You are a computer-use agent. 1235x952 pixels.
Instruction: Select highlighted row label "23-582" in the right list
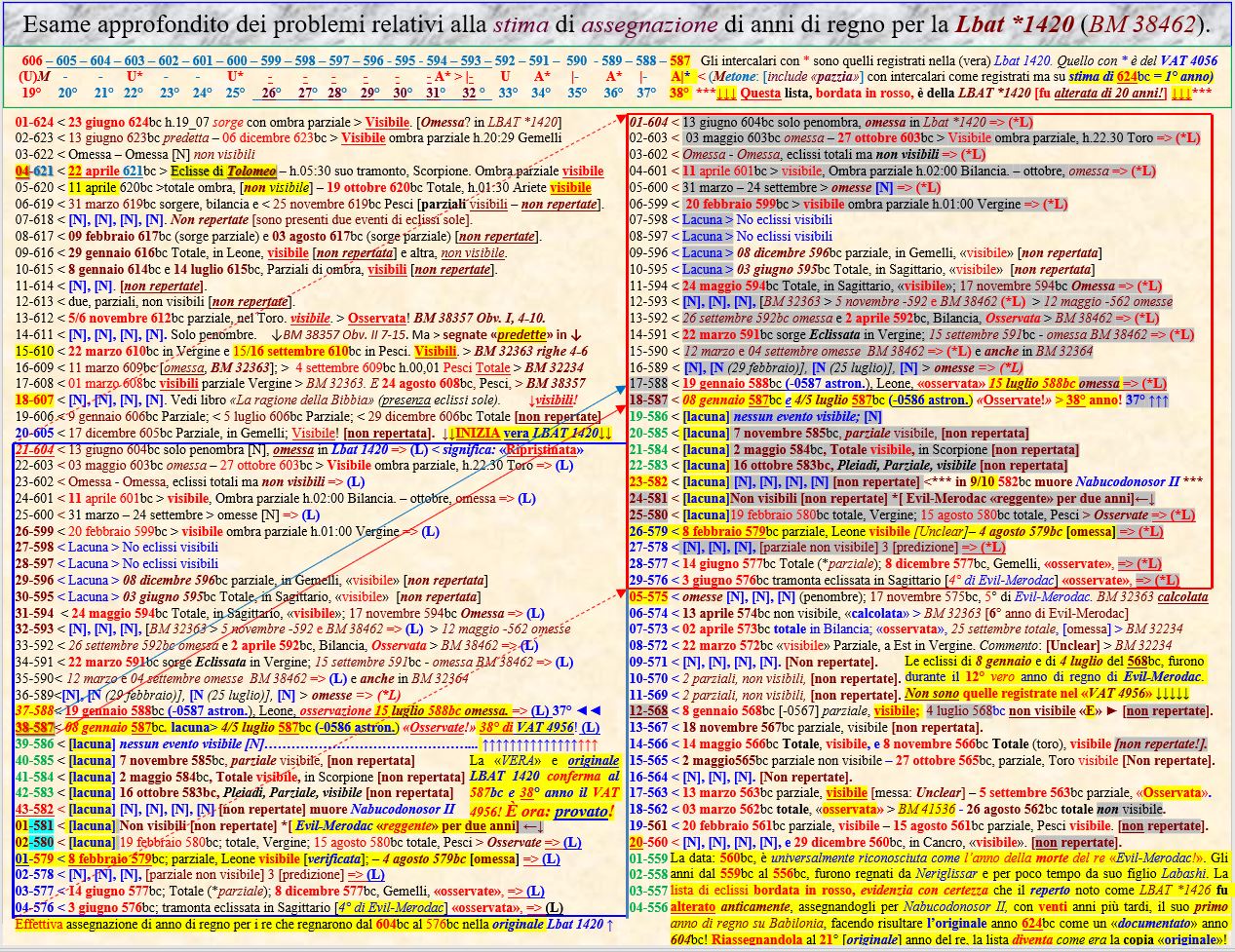[649, 482]
